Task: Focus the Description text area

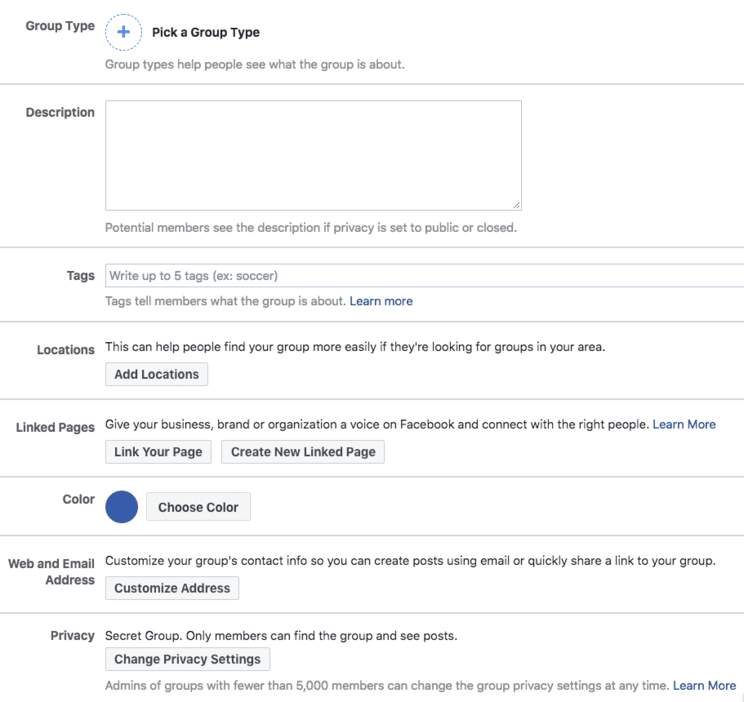Action: (313, 155)
